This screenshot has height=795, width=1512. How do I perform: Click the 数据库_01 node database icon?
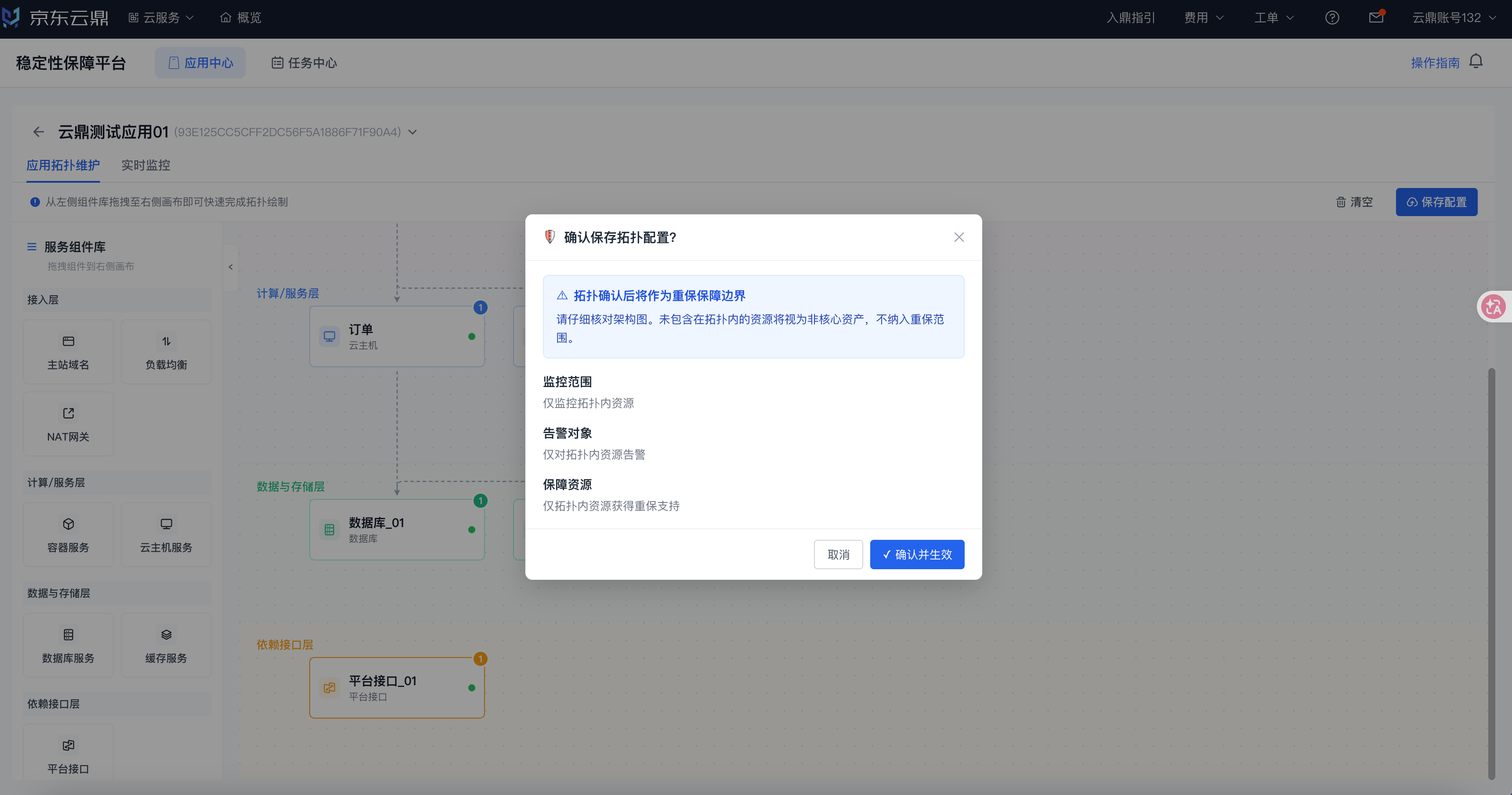[329, 529]
